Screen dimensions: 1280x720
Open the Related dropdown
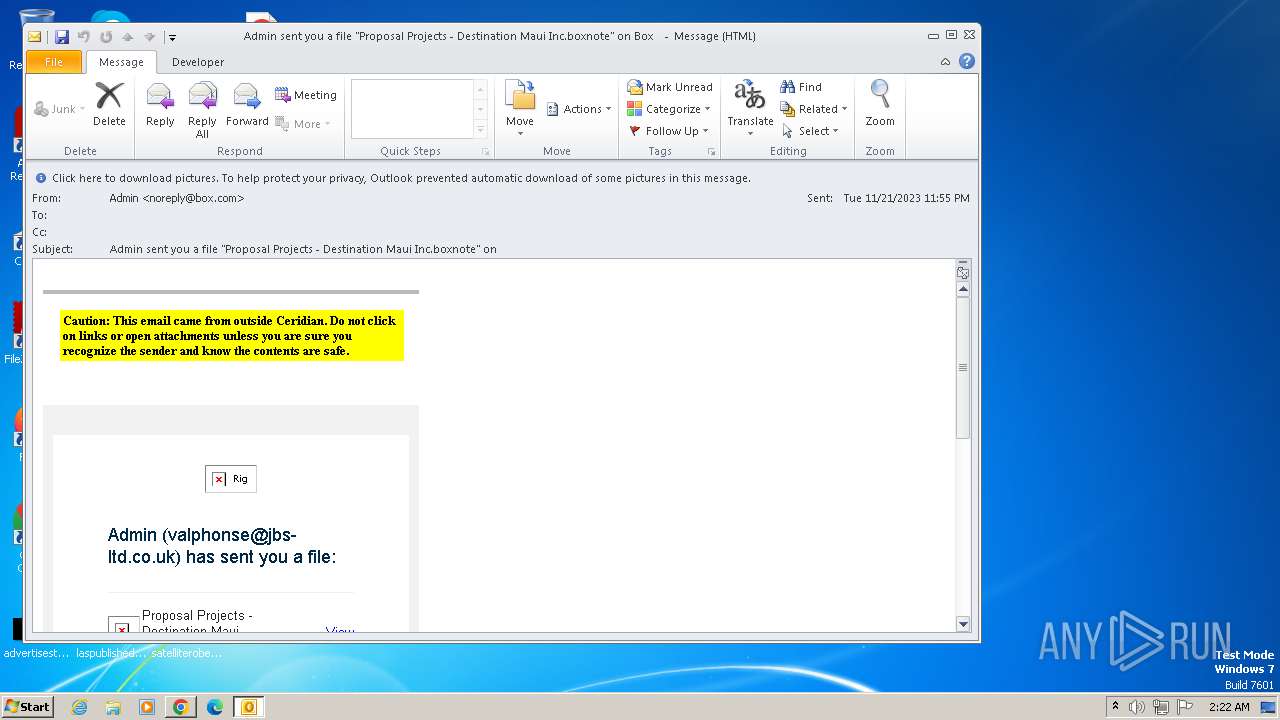[814, 109]
